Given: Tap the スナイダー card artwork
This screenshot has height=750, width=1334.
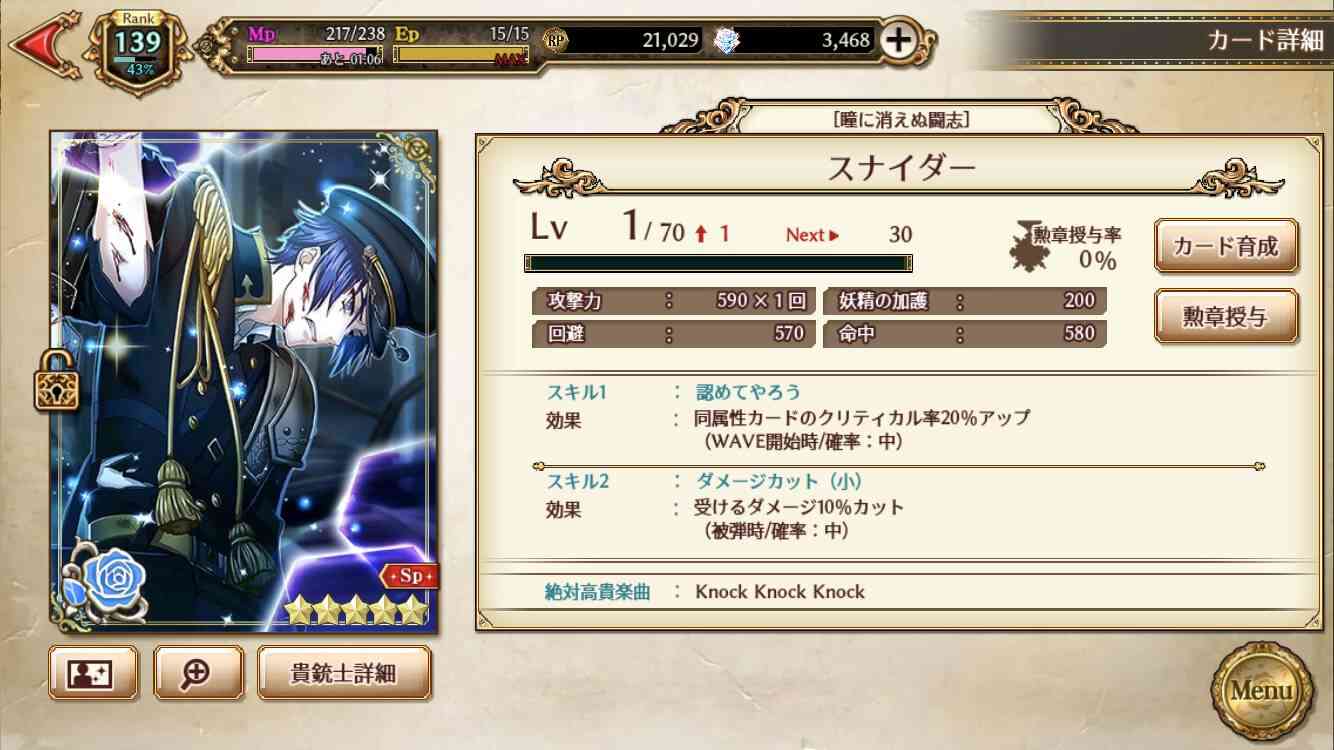Looking at the screenshot, I should pyautogui.click(x=244, y=380).
